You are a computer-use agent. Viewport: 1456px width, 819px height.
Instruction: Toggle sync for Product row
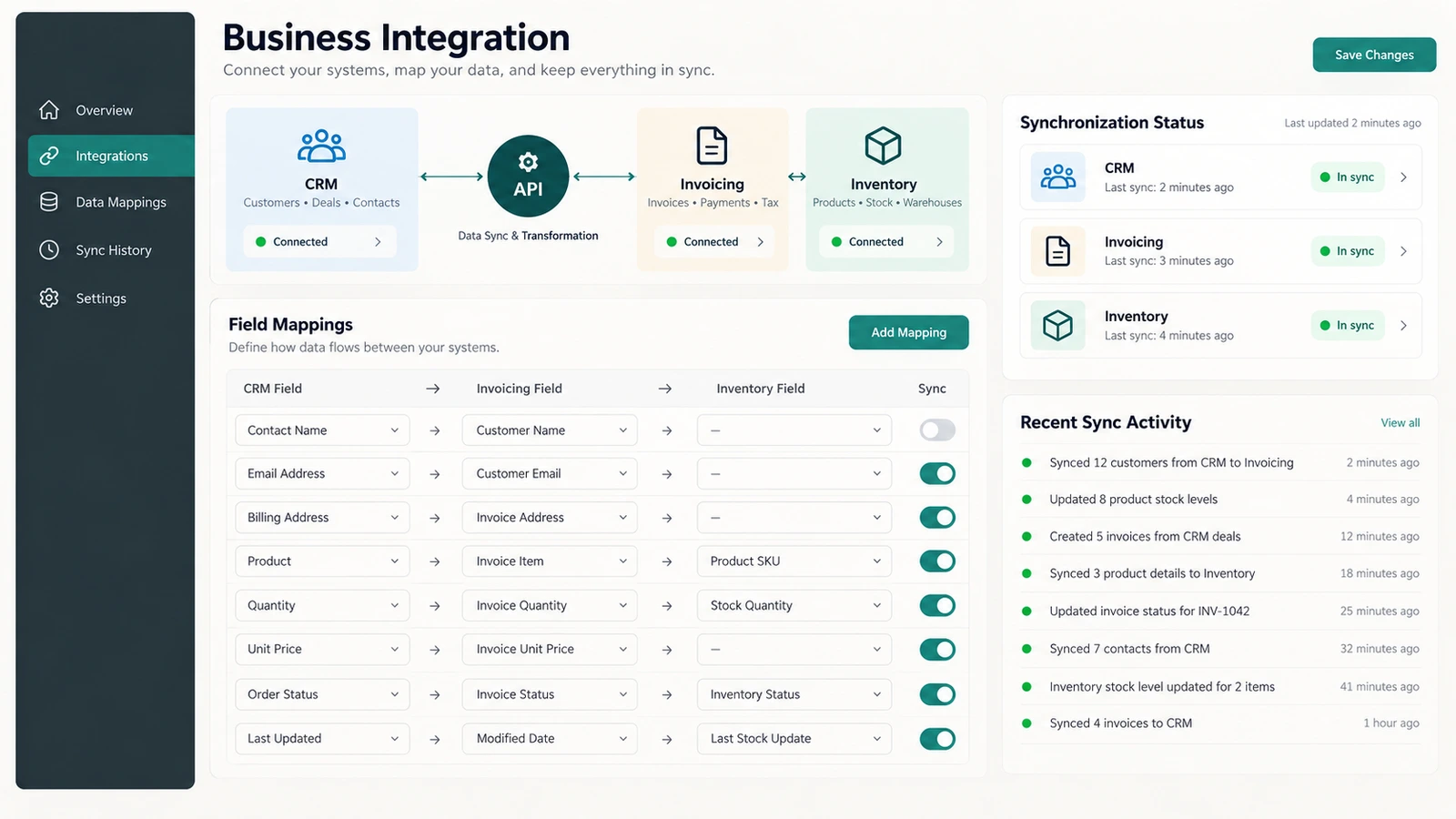(937, 561)
